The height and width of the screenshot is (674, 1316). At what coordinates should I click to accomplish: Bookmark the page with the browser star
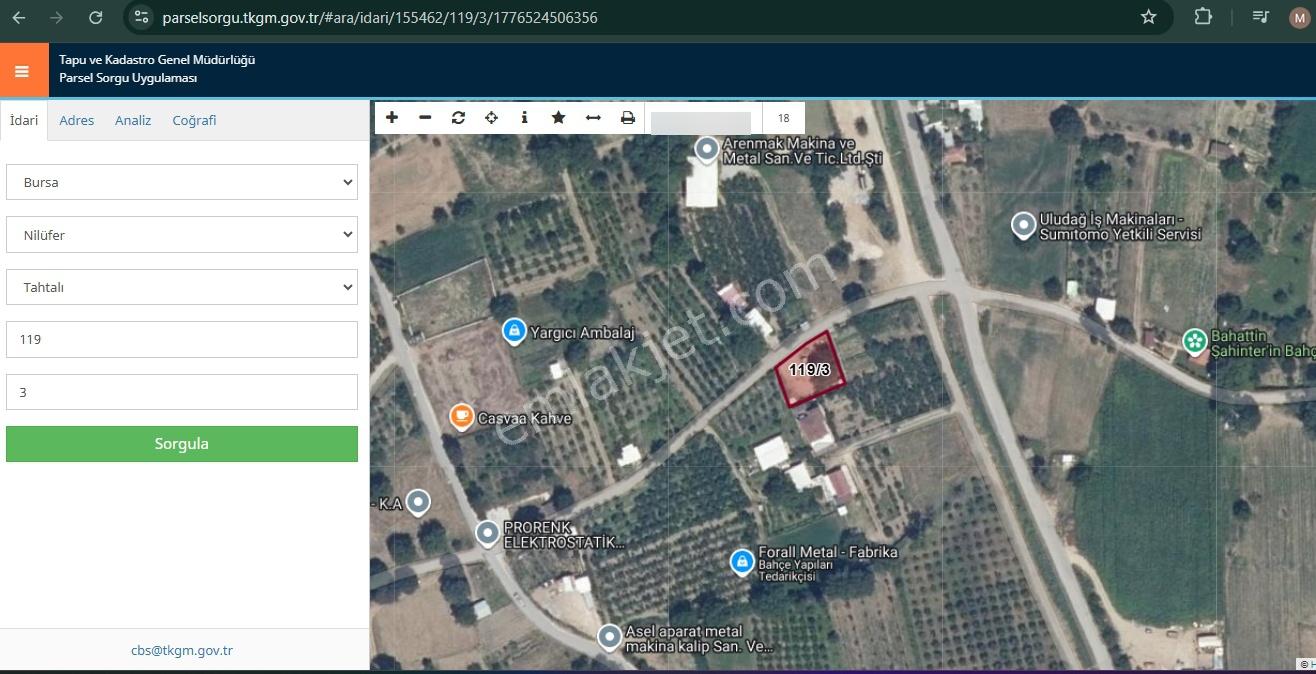coord(1148,17)
